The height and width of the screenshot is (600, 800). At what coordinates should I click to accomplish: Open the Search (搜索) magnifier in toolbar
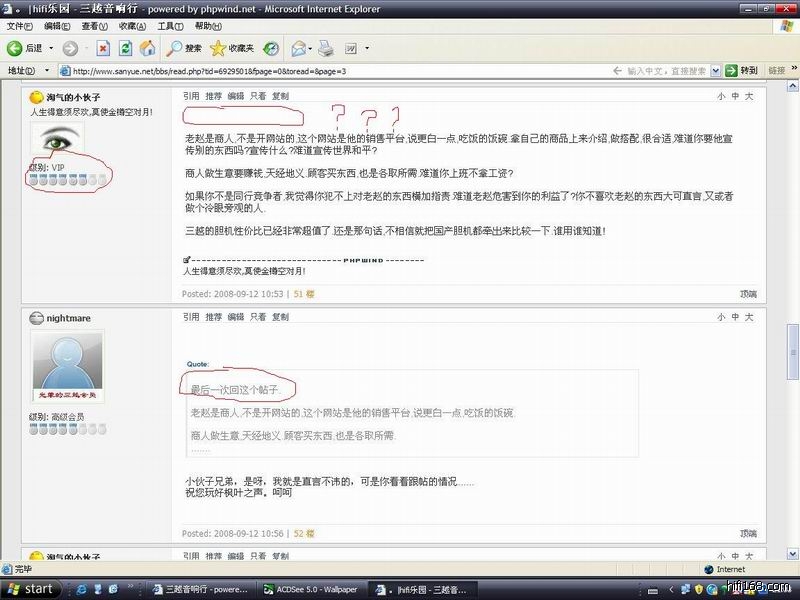[x=185, y=48]
